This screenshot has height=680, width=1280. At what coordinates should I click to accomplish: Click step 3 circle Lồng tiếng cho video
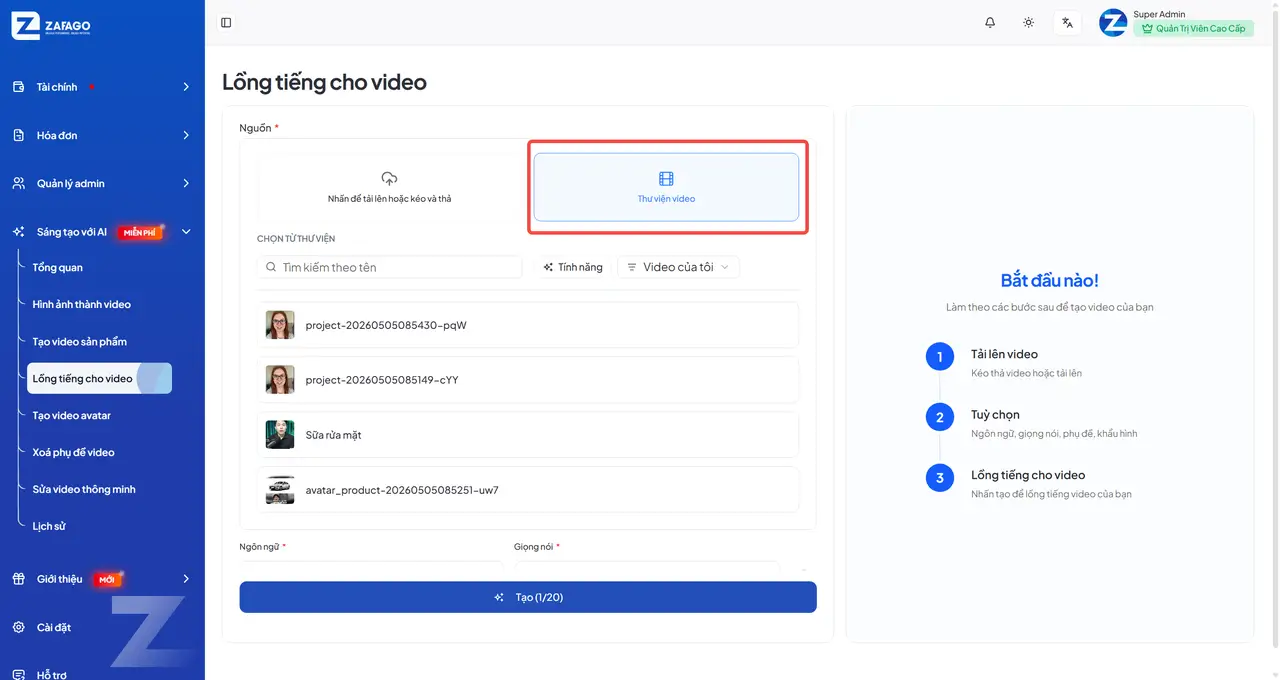pos(940,478)
